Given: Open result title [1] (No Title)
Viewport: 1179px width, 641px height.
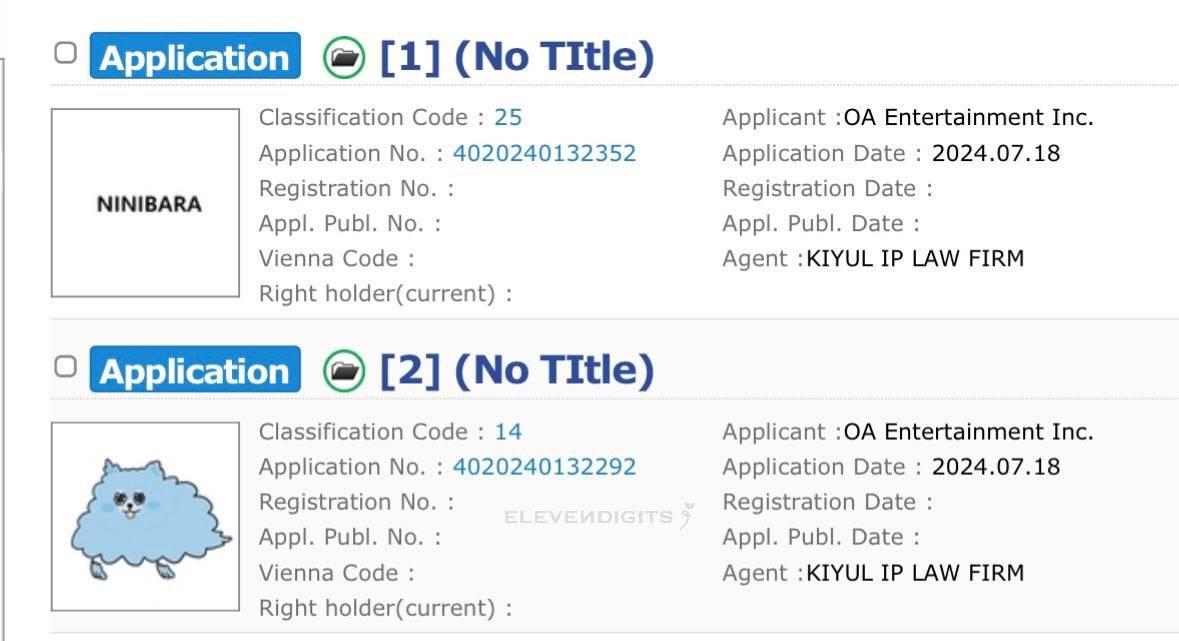Looking at the screenshot, I should pyautogui.click(x=517, y=57).
